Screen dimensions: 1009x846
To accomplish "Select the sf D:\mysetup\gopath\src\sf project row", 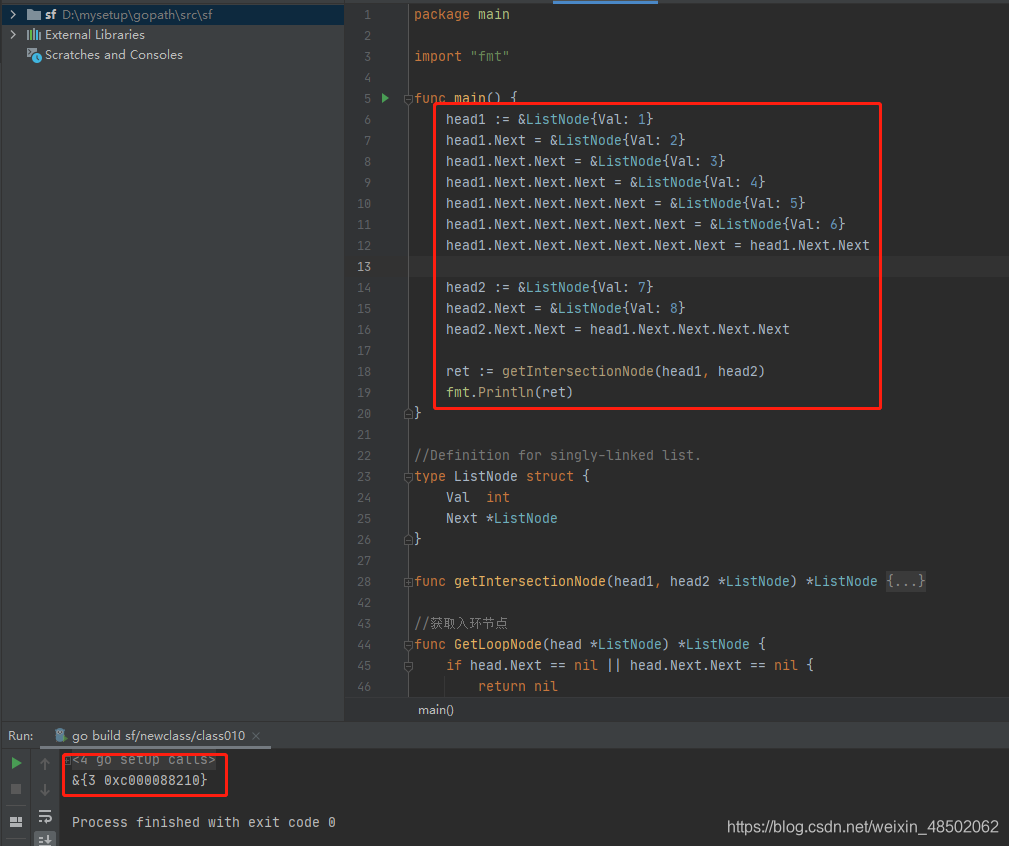I will (172, 14).
